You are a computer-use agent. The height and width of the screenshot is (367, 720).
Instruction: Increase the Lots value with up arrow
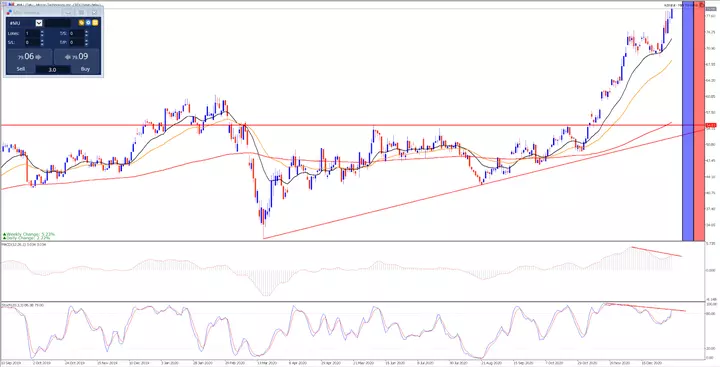[42, 32]
